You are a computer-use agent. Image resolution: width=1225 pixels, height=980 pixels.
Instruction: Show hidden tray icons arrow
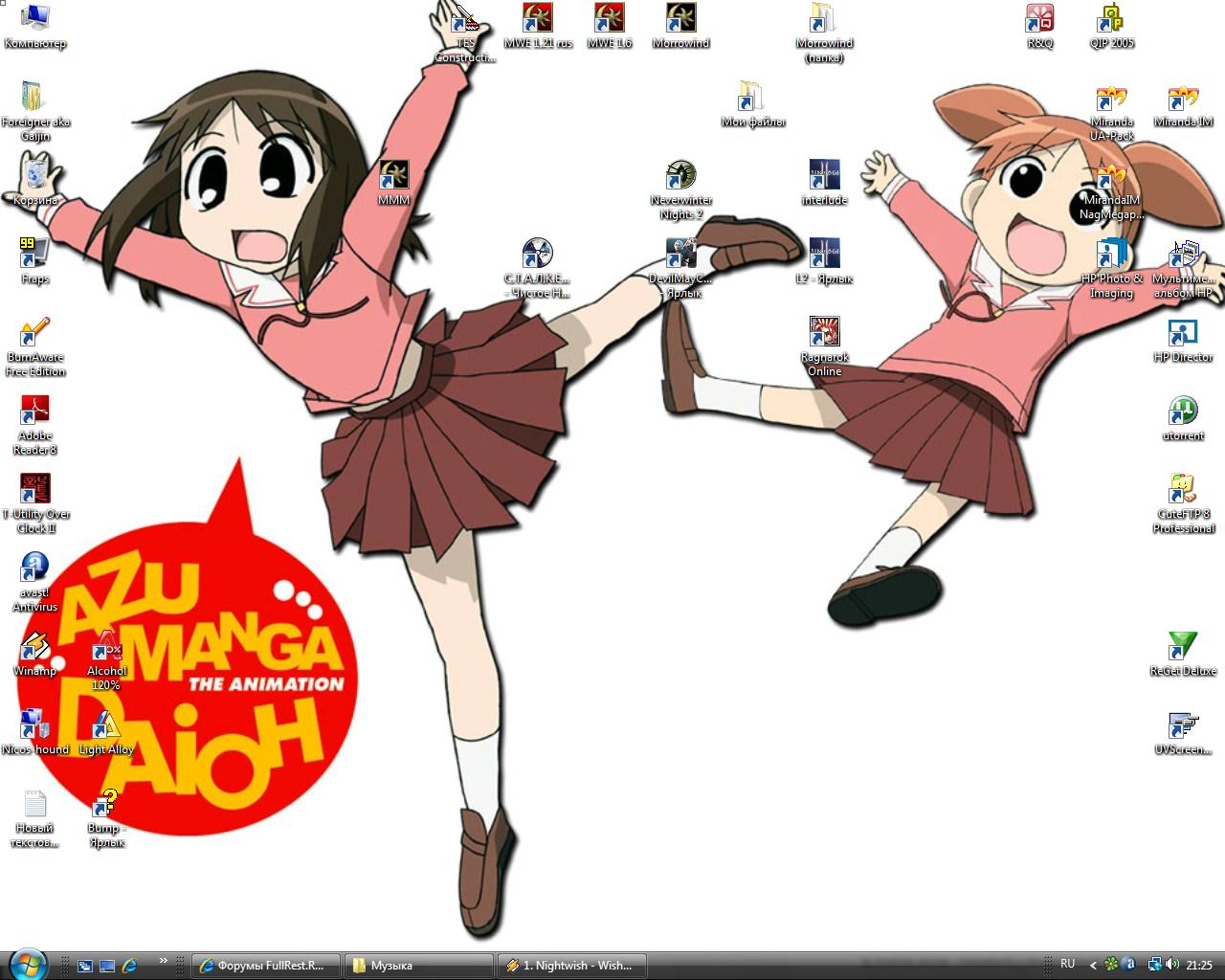[x=1092, y=966]
